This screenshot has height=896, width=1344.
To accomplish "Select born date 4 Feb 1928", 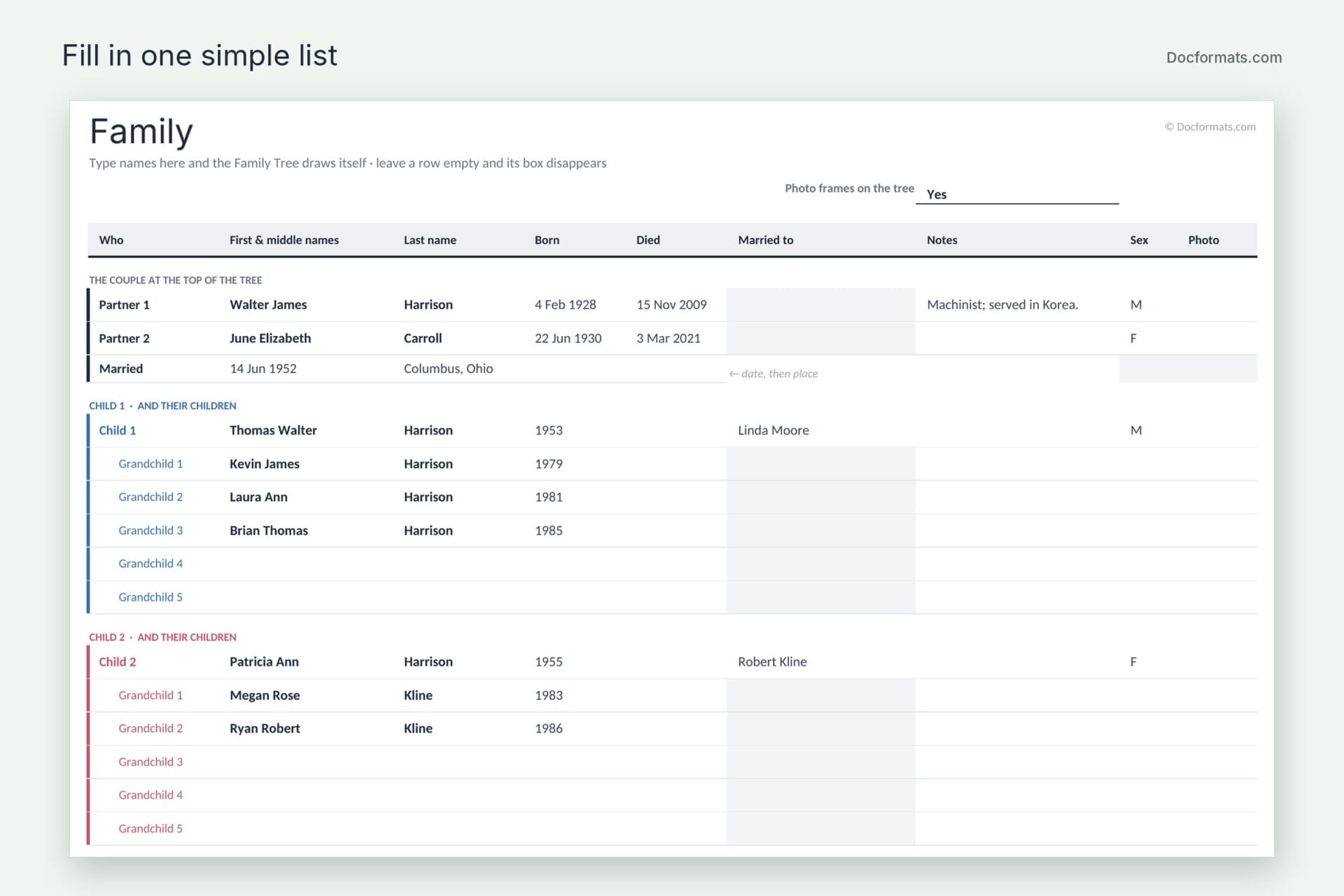I will coord(566,304).
